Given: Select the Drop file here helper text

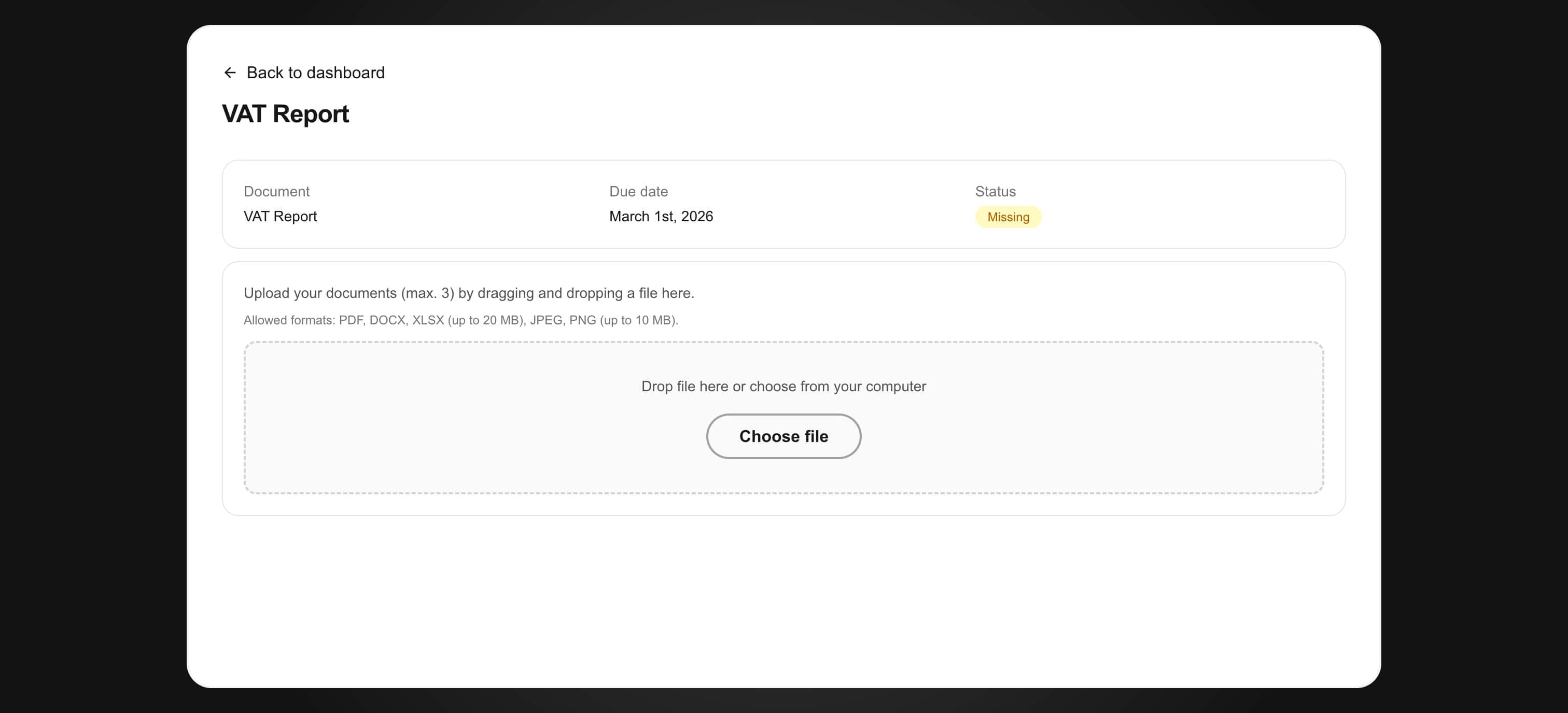Looking at the screenshot, I should [x=783, y=386].
